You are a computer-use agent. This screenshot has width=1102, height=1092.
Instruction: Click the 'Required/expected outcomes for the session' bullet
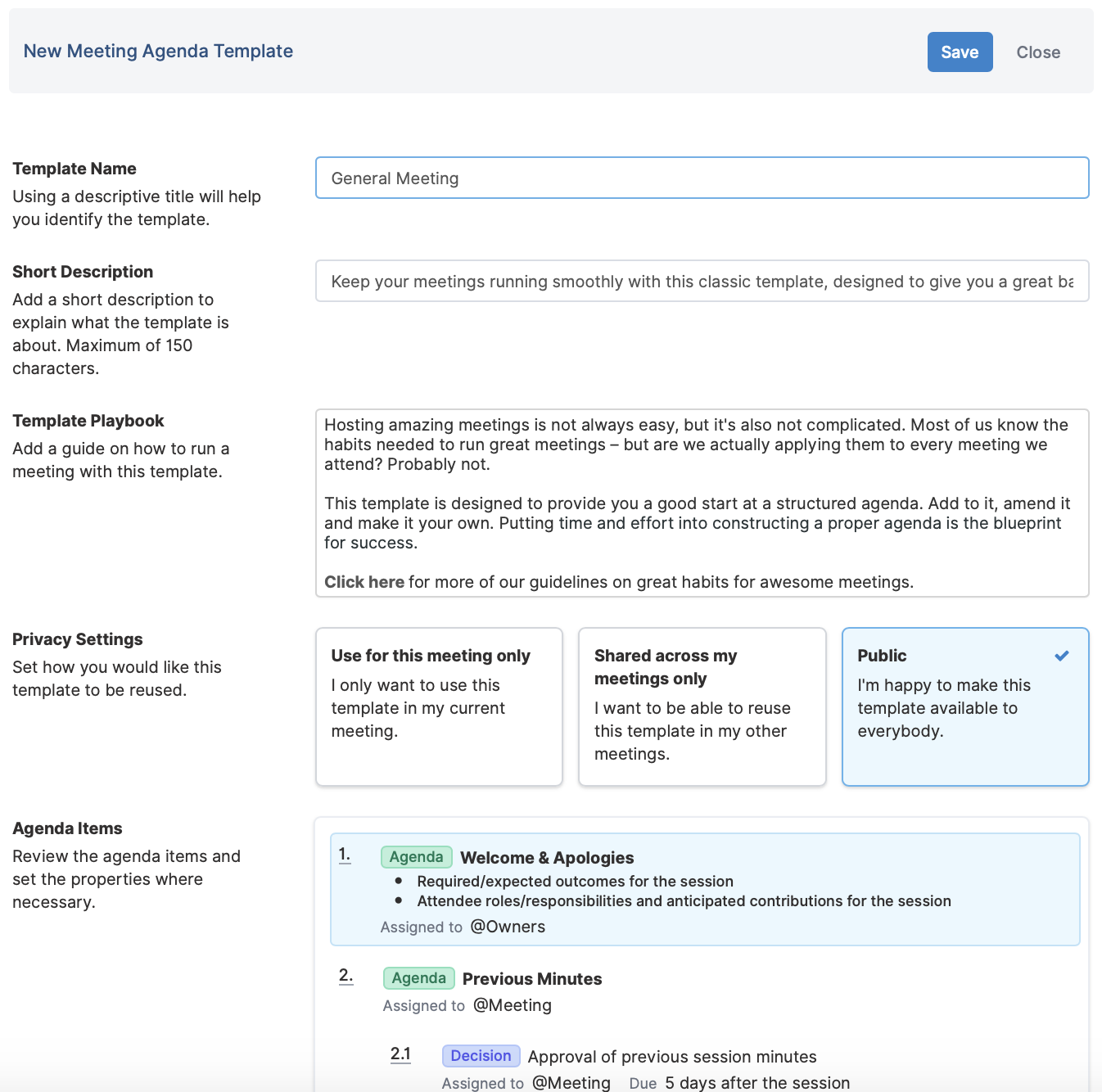[575, 882]
